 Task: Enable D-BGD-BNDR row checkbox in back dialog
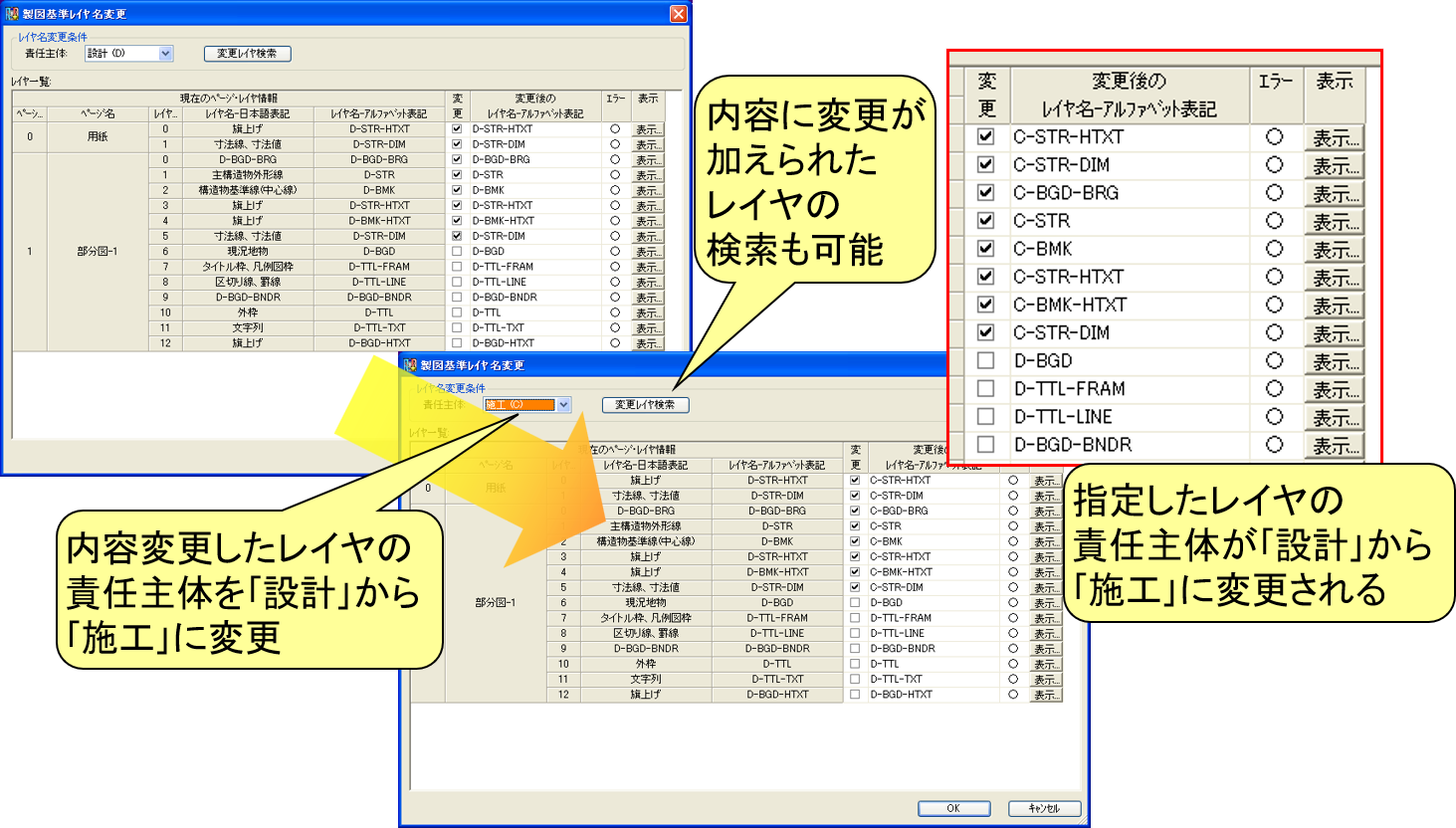coord(457,298)
